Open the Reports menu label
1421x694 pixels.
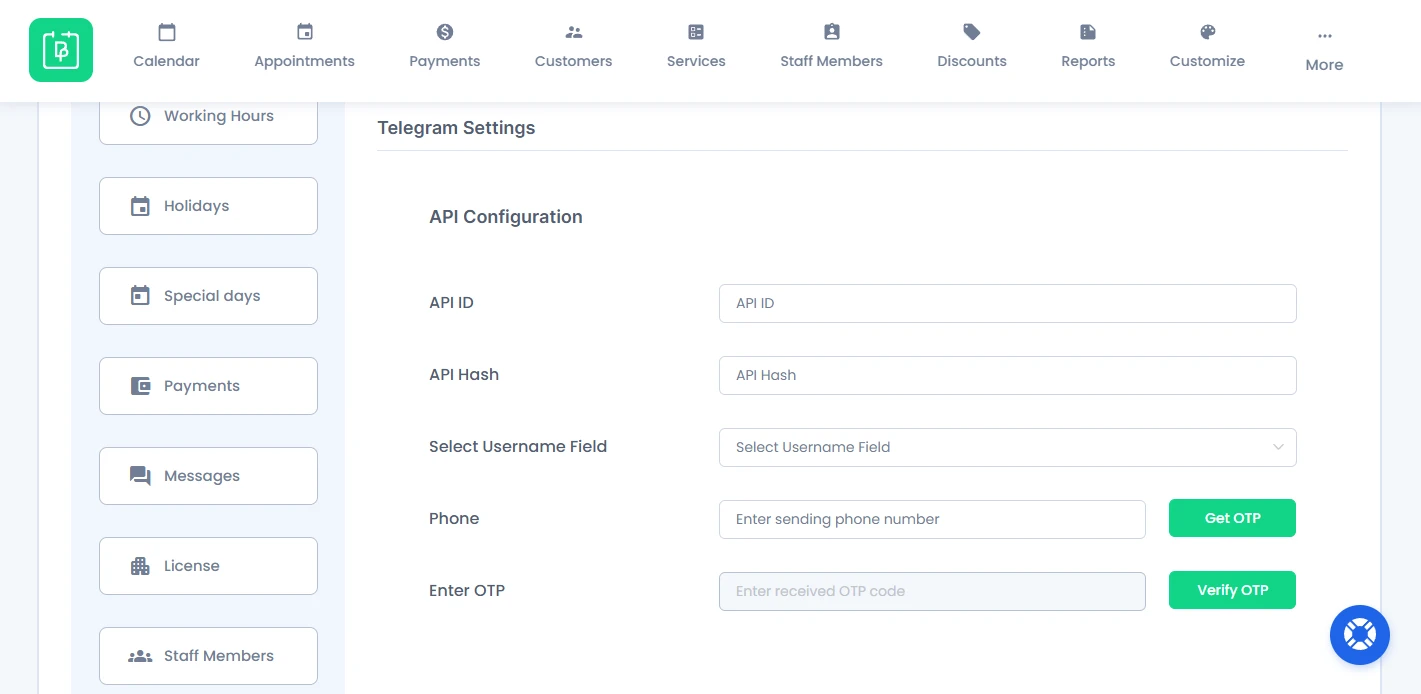[1088, 61]
